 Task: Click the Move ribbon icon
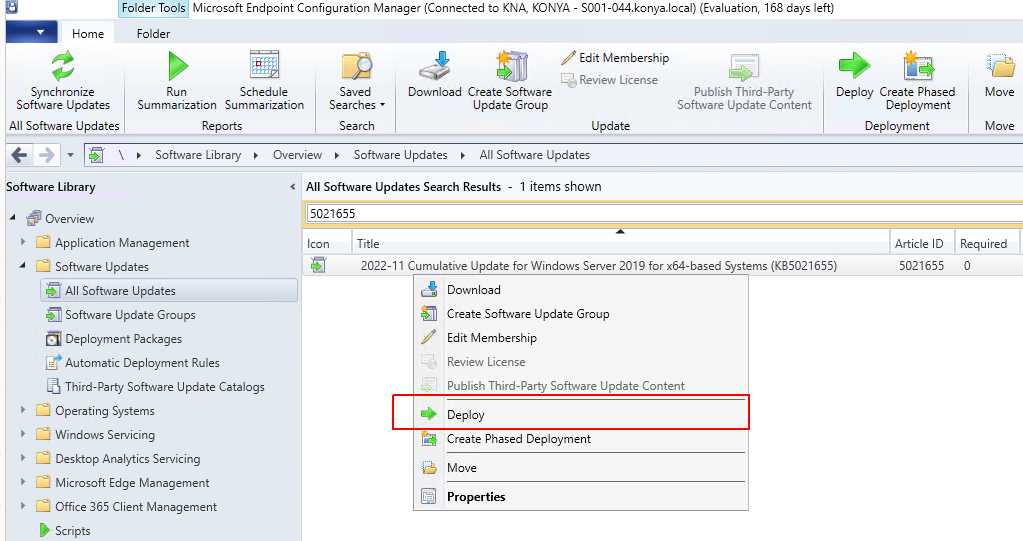[1000, 66]
